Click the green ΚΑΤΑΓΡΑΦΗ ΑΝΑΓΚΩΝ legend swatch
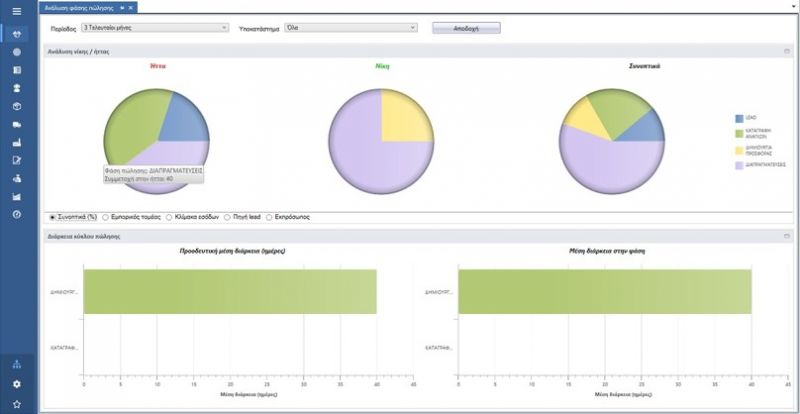The image size is (800, 414). point(739,134)
